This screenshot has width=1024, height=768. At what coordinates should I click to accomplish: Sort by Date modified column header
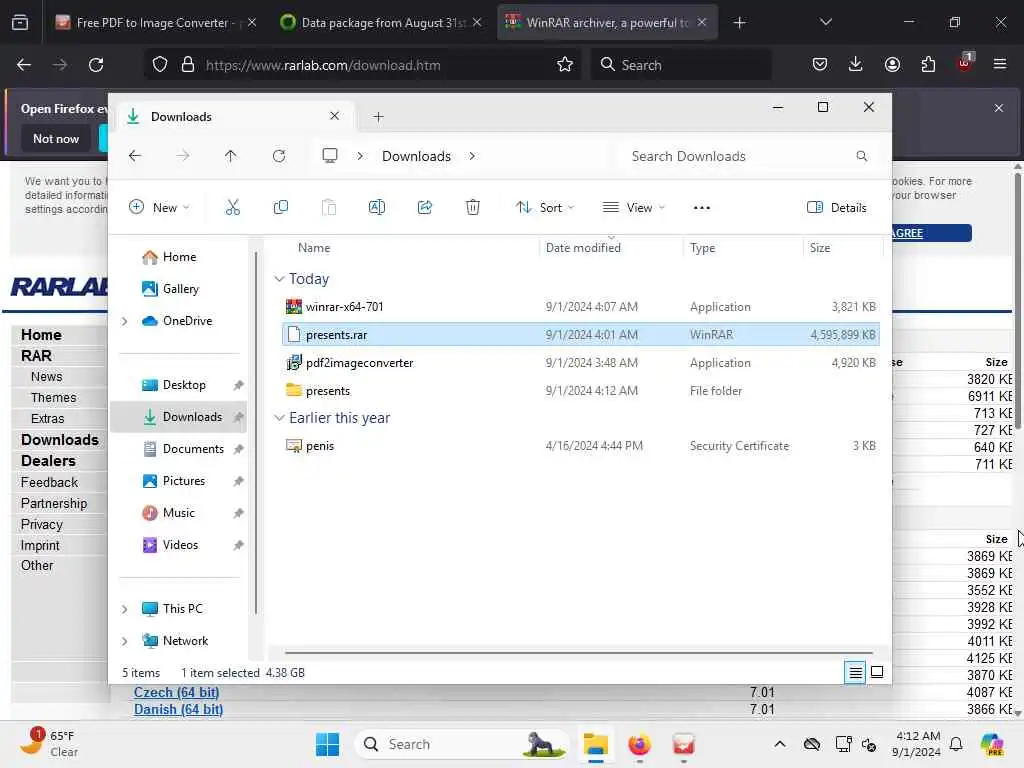click(x=583, y=248)
